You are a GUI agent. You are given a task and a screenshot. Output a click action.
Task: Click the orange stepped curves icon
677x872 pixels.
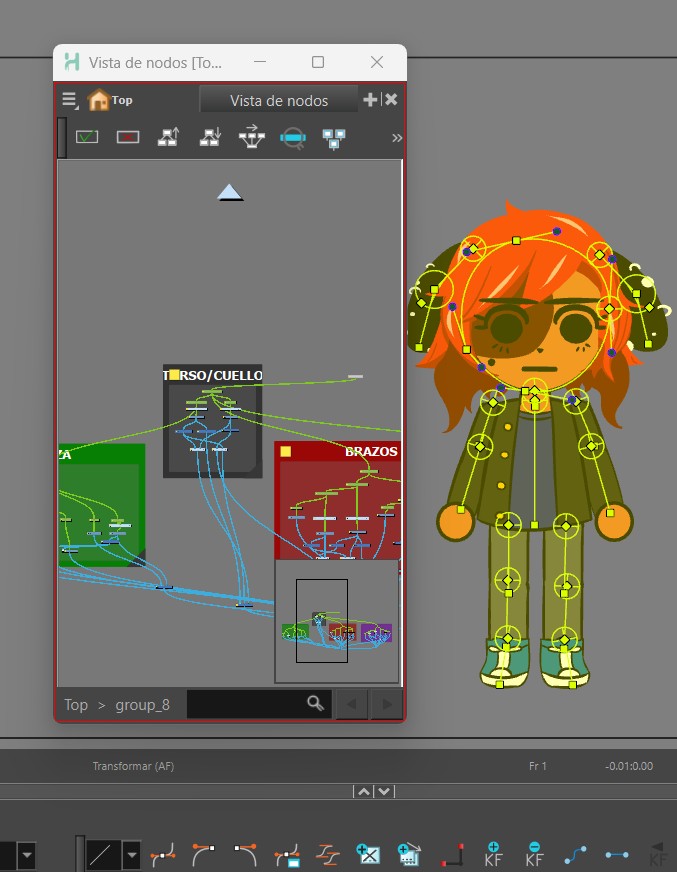pos(328,855)
